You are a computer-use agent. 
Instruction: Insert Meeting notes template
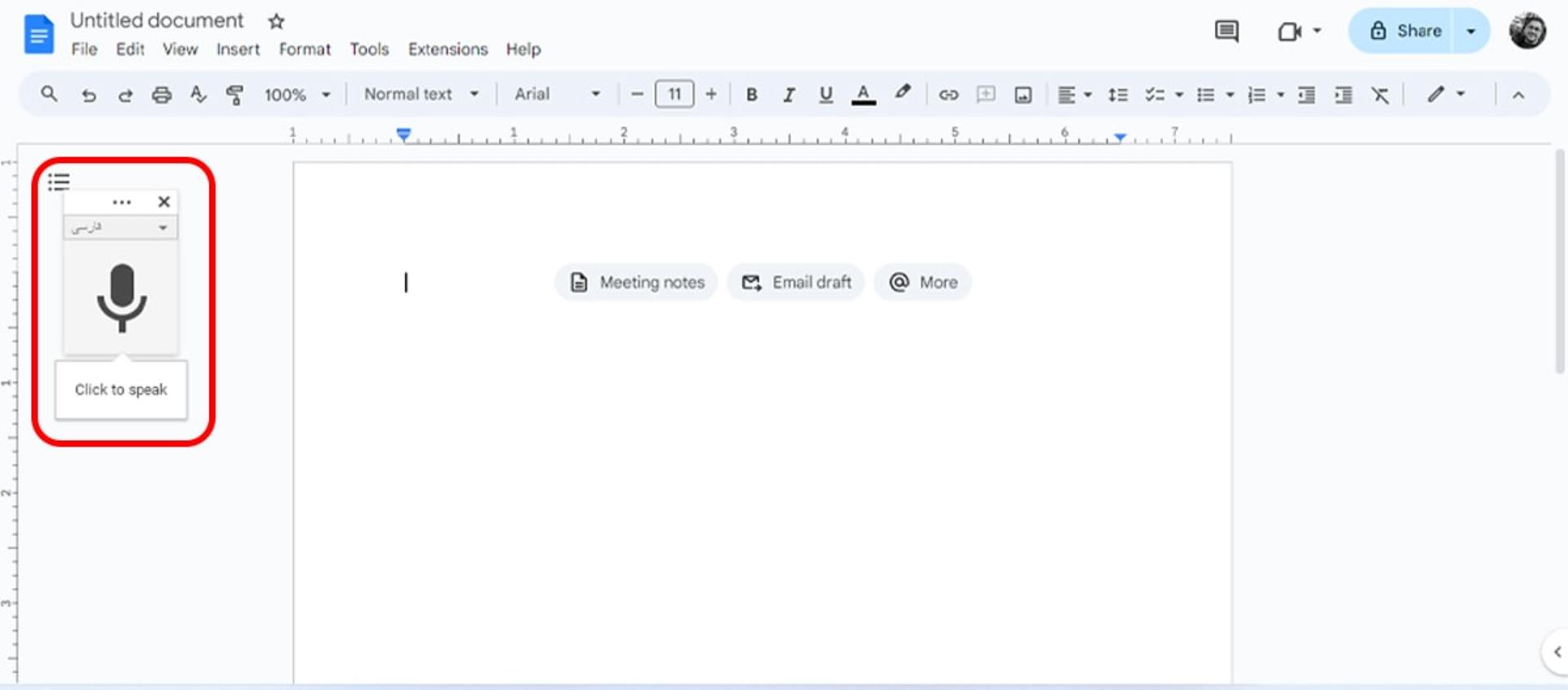[636, 283]
